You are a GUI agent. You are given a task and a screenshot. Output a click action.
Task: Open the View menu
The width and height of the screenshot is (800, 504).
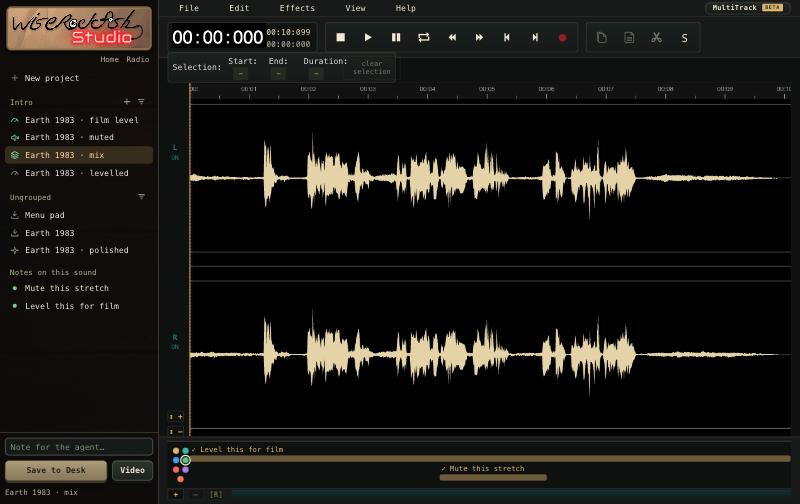(x=355, y=8)
